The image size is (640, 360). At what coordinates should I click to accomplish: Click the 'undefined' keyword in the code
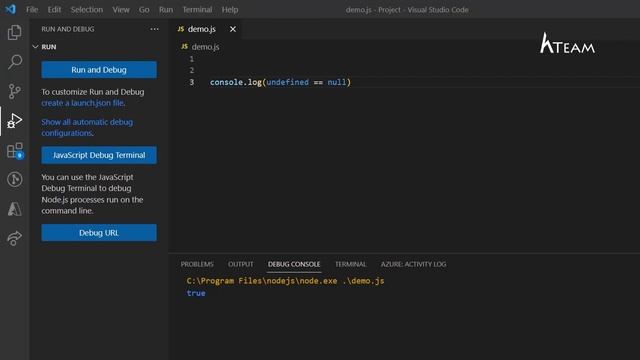pyautogui.click(x=287, y=82)
